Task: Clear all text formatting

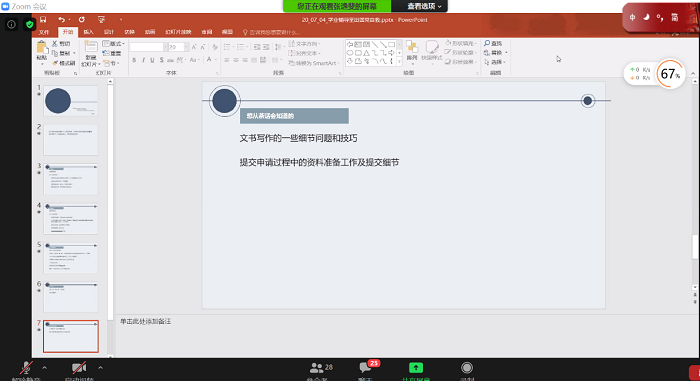Action: pyautogui.click(x=215, y=47)
